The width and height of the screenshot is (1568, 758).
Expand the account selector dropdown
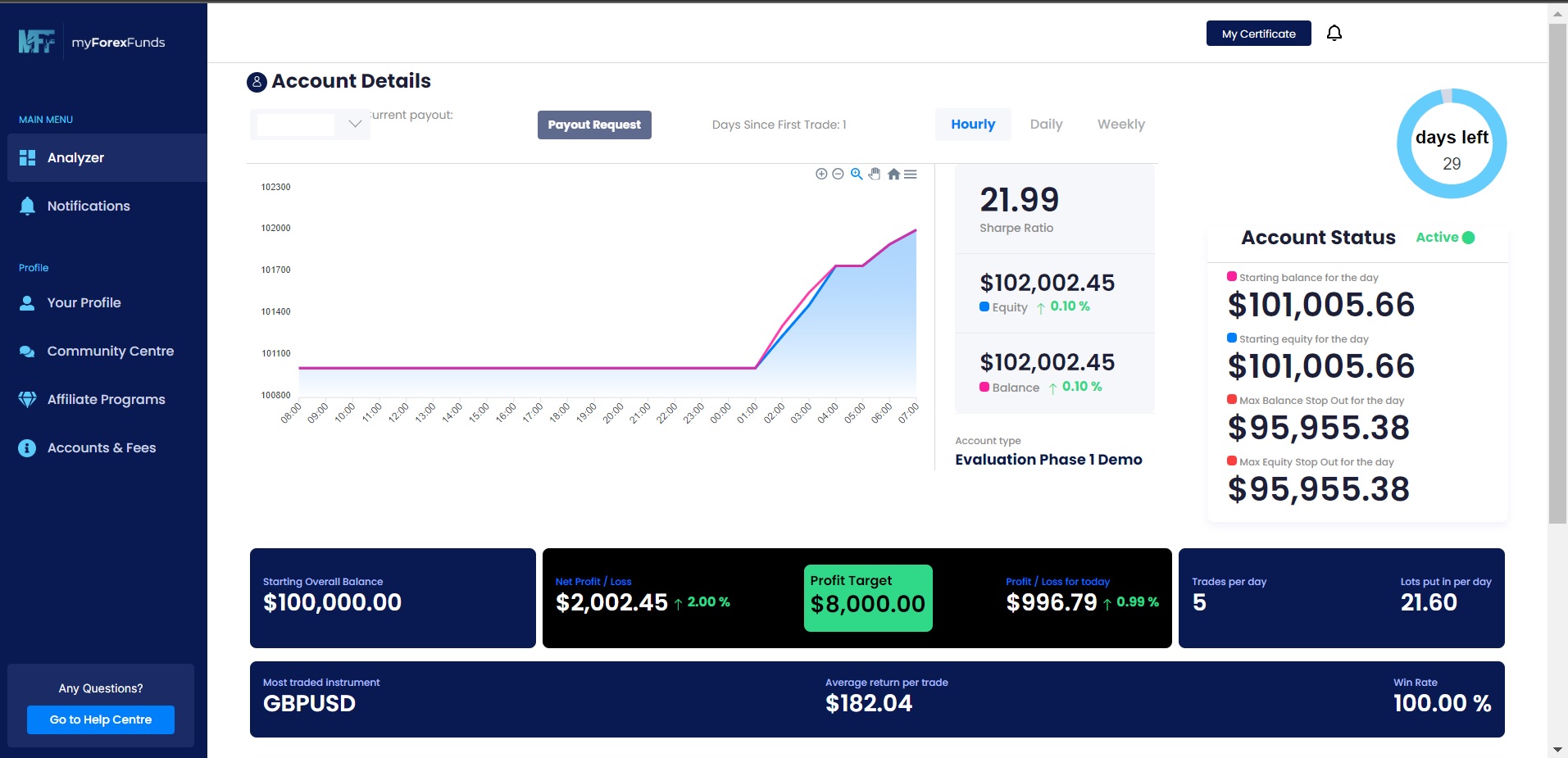click(x=355, y=125)
